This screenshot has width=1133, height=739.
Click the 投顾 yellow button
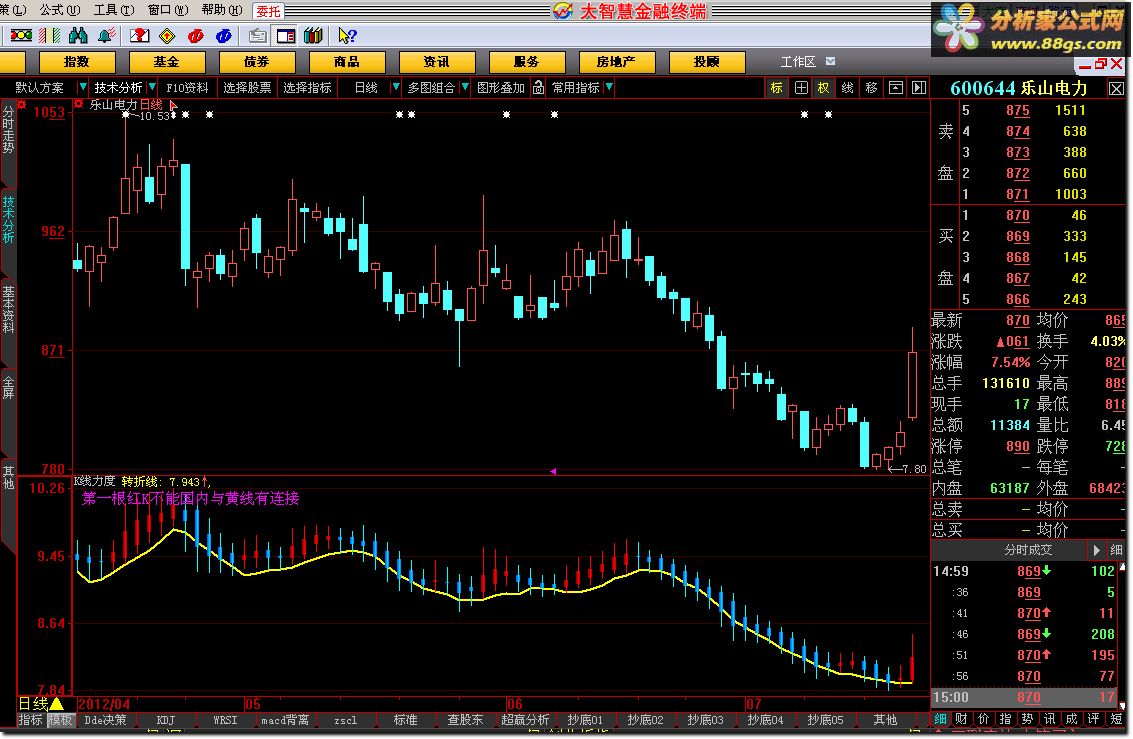coord(707,62)
